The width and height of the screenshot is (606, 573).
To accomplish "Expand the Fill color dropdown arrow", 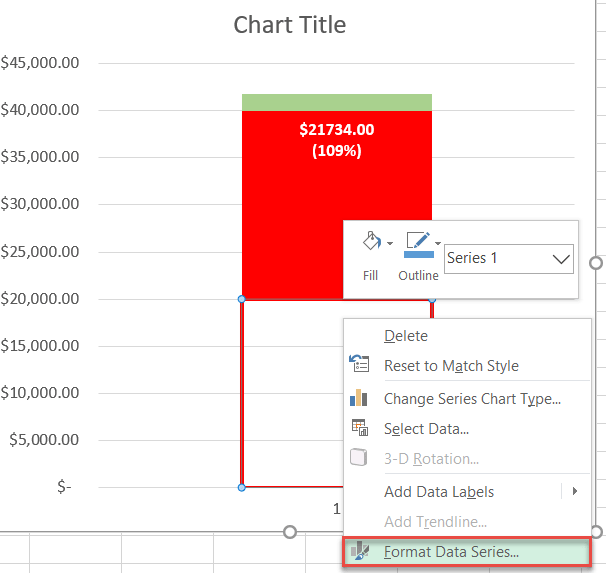I will click(389, 243).
